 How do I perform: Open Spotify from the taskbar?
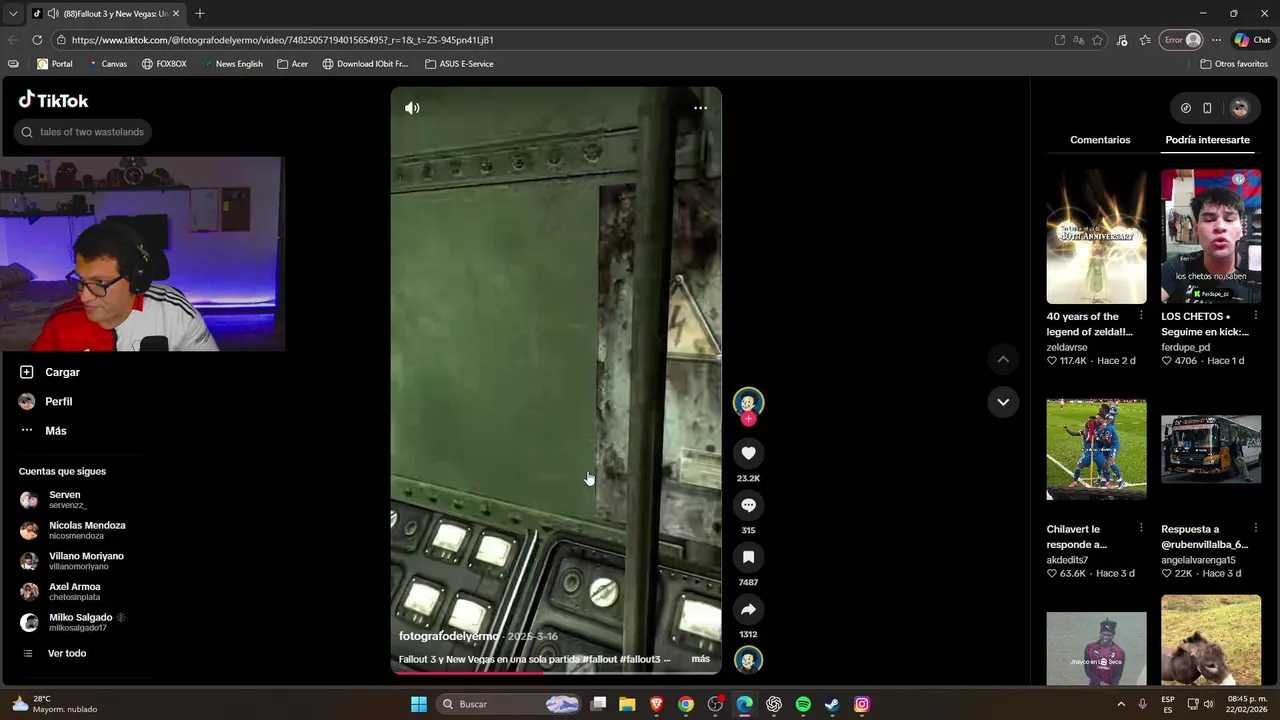tap(803, 704)
